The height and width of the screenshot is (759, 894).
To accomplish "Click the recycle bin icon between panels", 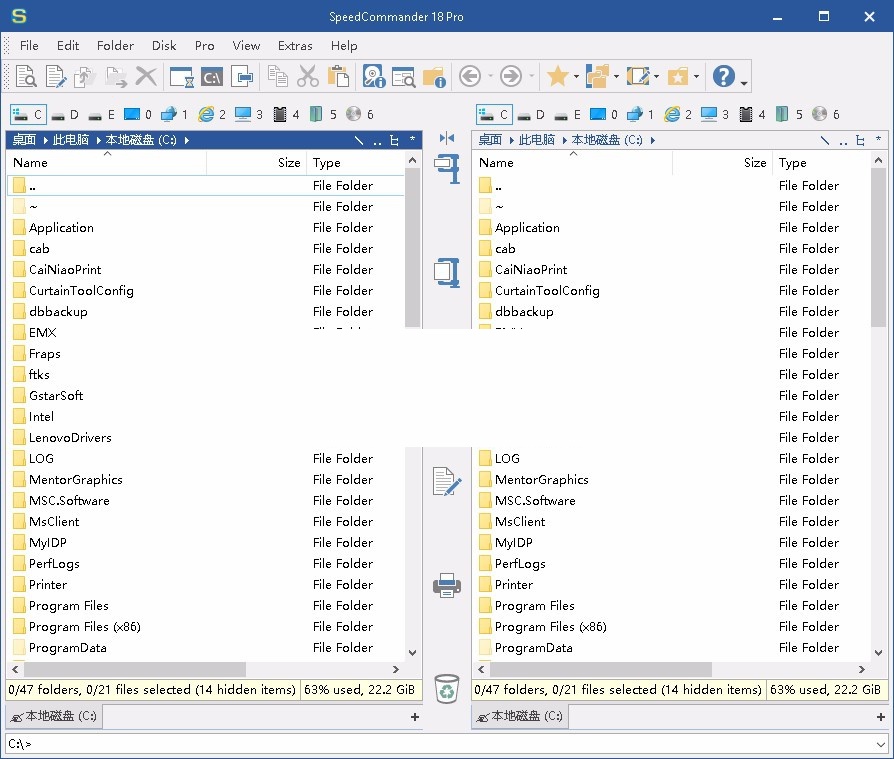I will tap(446, 688).
